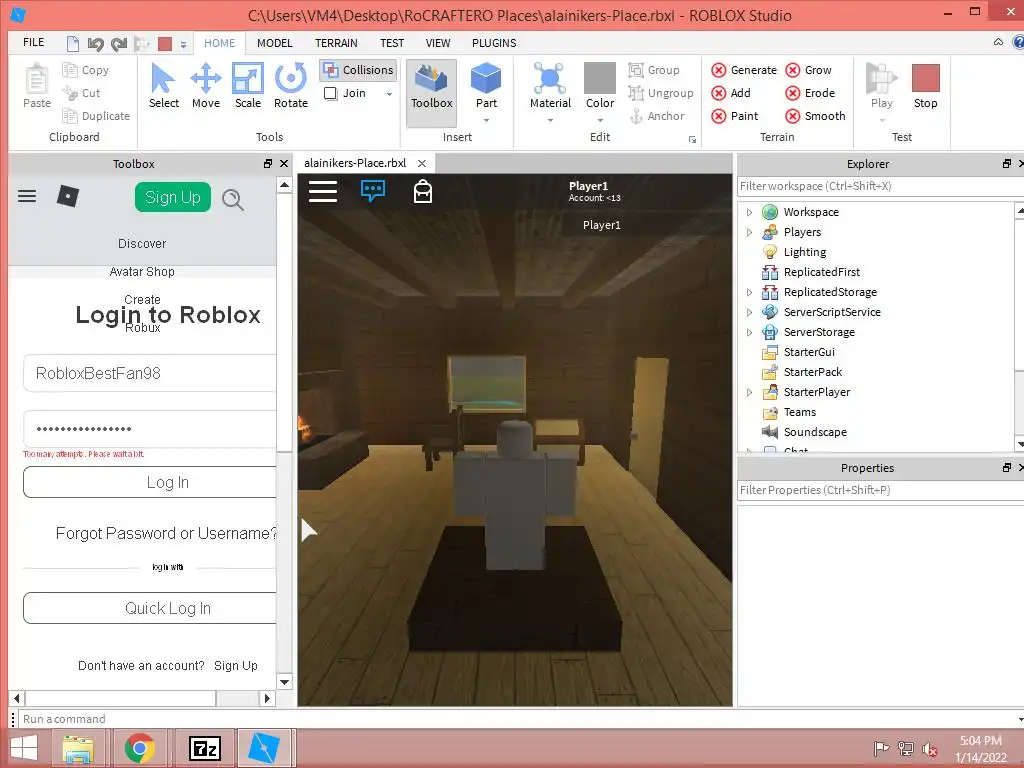Select the Paint terrain tool
1024x768 pixels.
[735, 116]
